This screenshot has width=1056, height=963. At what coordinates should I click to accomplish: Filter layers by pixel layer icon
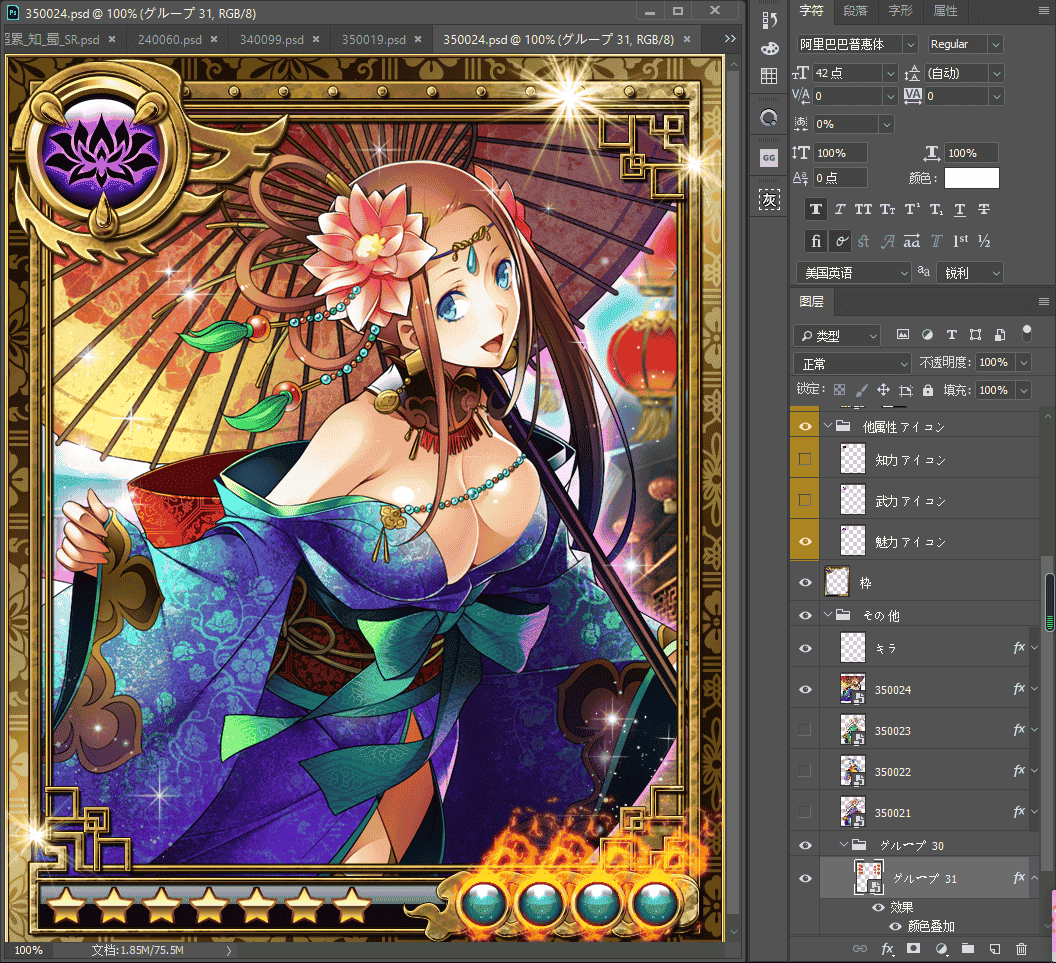tap(903, 335)
